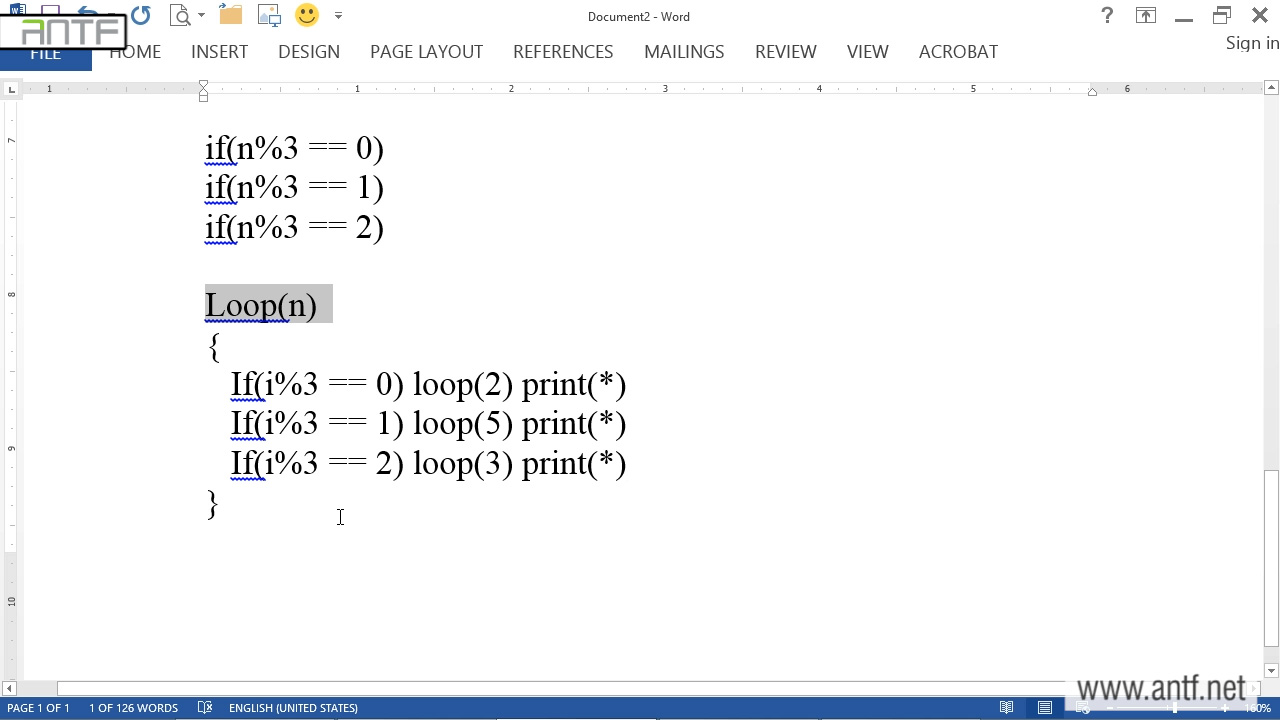Click the Print Preview magnifier icon
Image resolution: width=1280 pixels, height=720 pixels.
(x=180, y=15)
